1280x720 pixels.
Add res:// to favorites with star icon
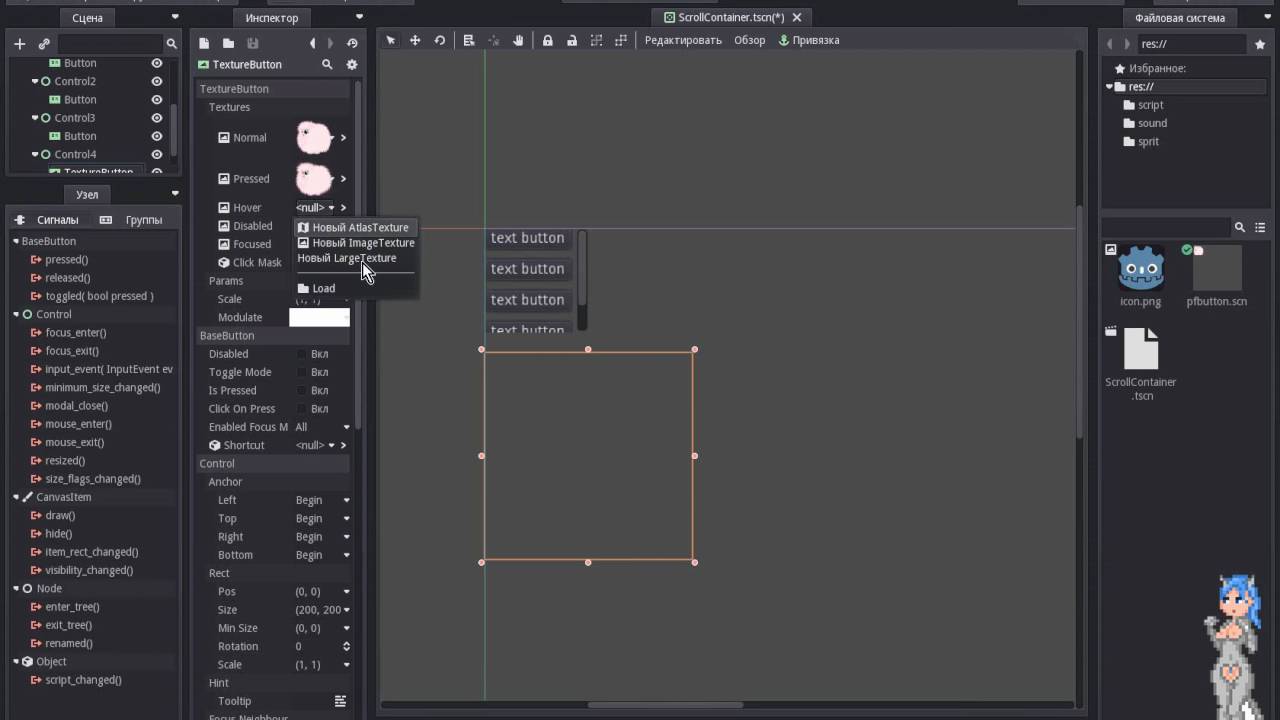[1262, 44]
